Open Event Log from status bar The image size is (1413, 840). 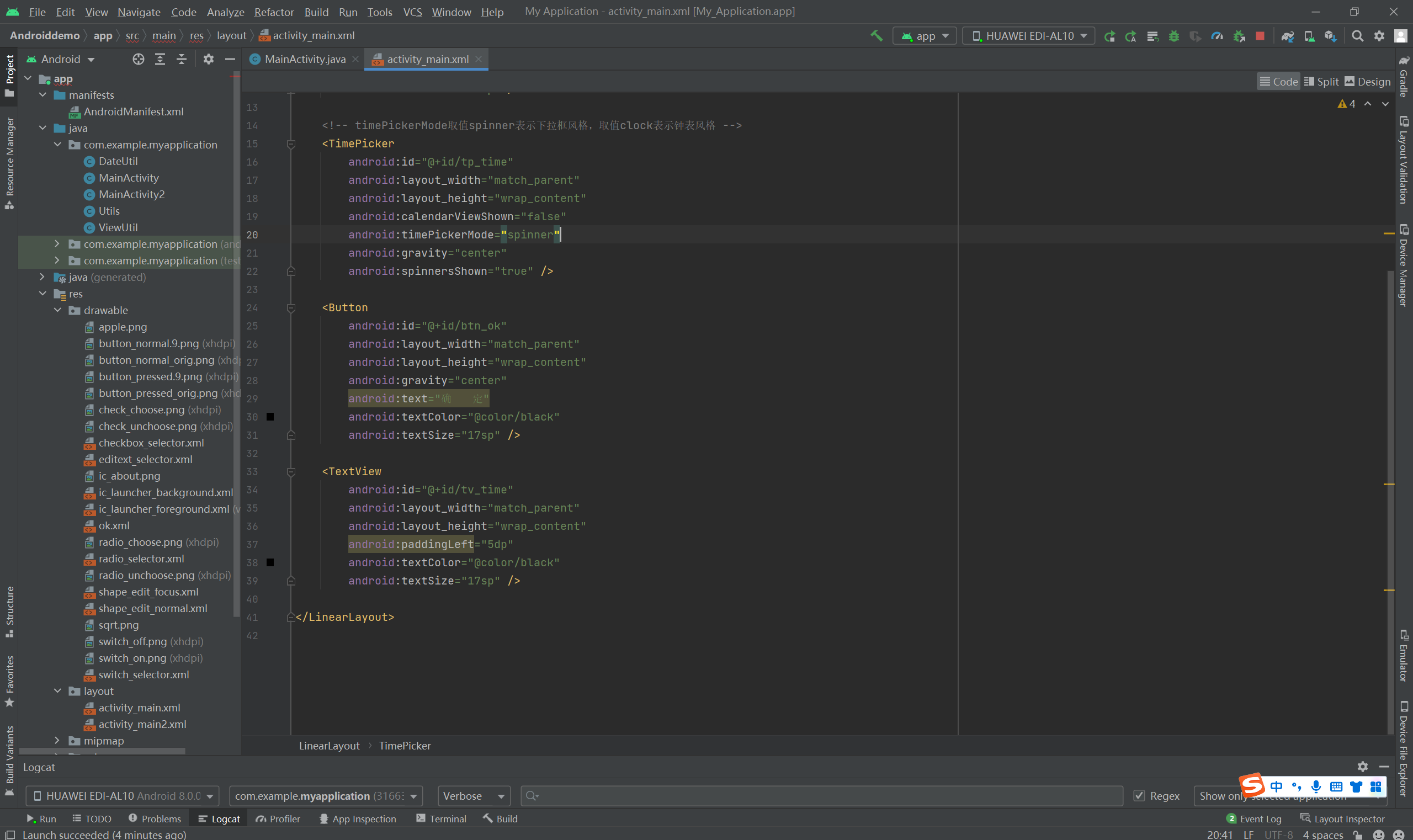[x=1254, y=818]
